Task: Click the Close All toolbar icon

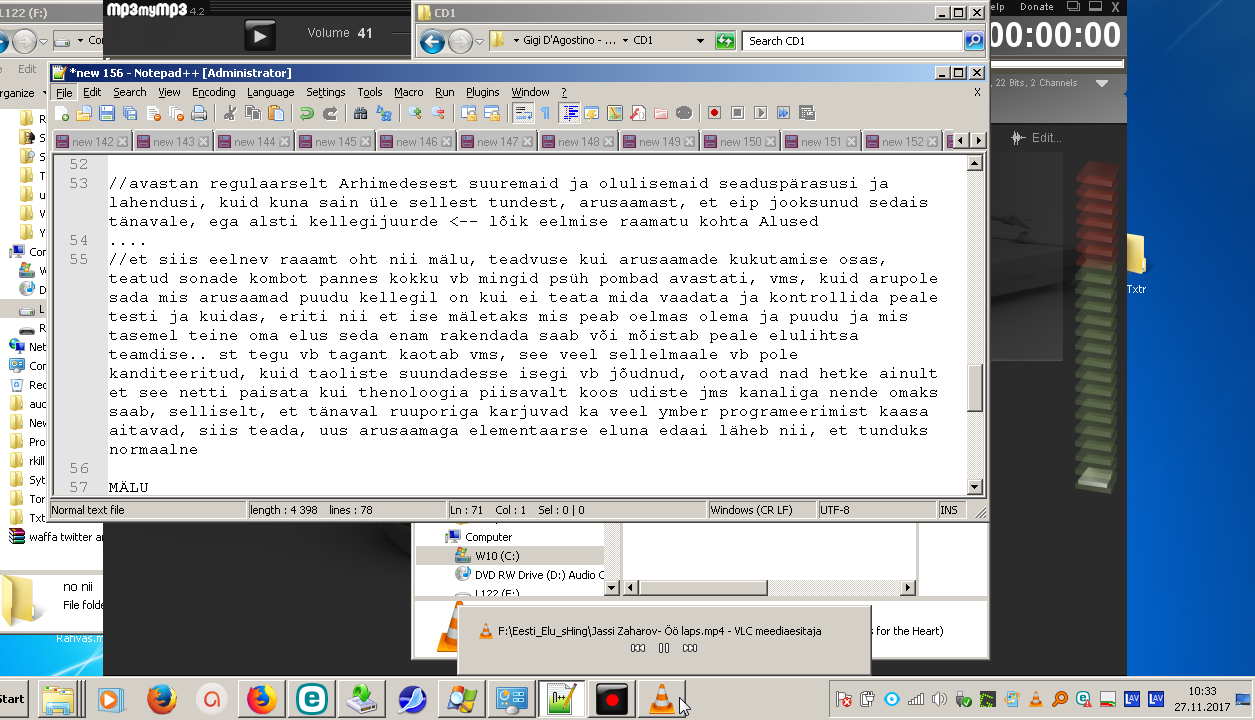Action: tap(176, 113)
